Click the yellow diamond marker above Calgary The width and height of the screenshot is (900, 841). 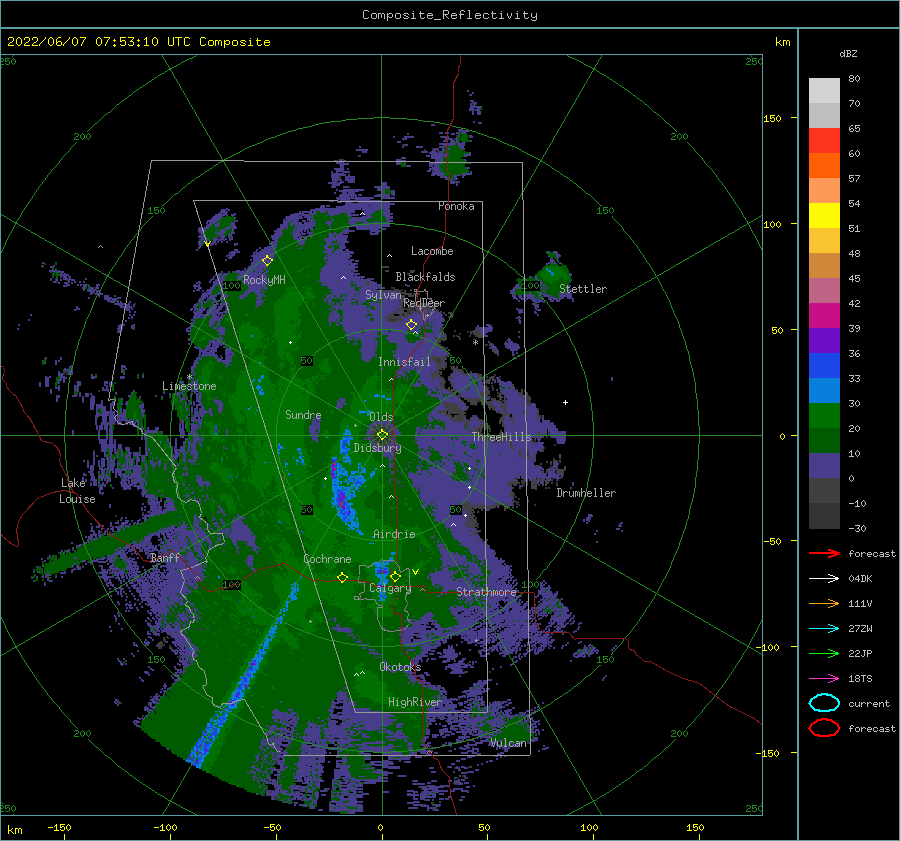point(395,576)
